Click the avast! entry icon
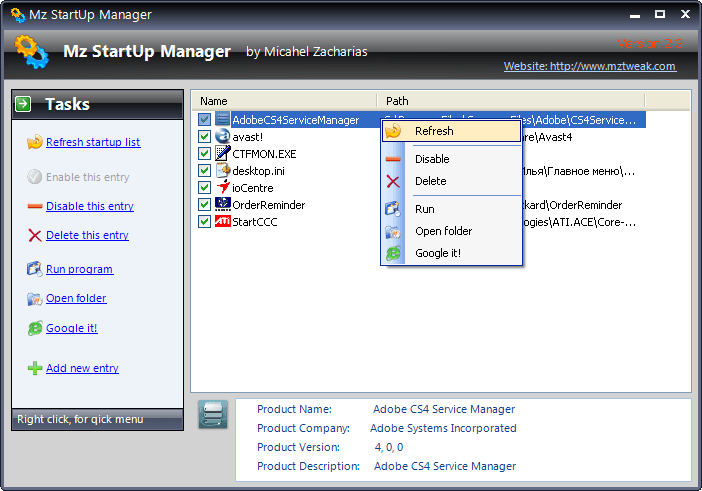The height and width of the screenshot is (491, 702). tap(223, 136)
